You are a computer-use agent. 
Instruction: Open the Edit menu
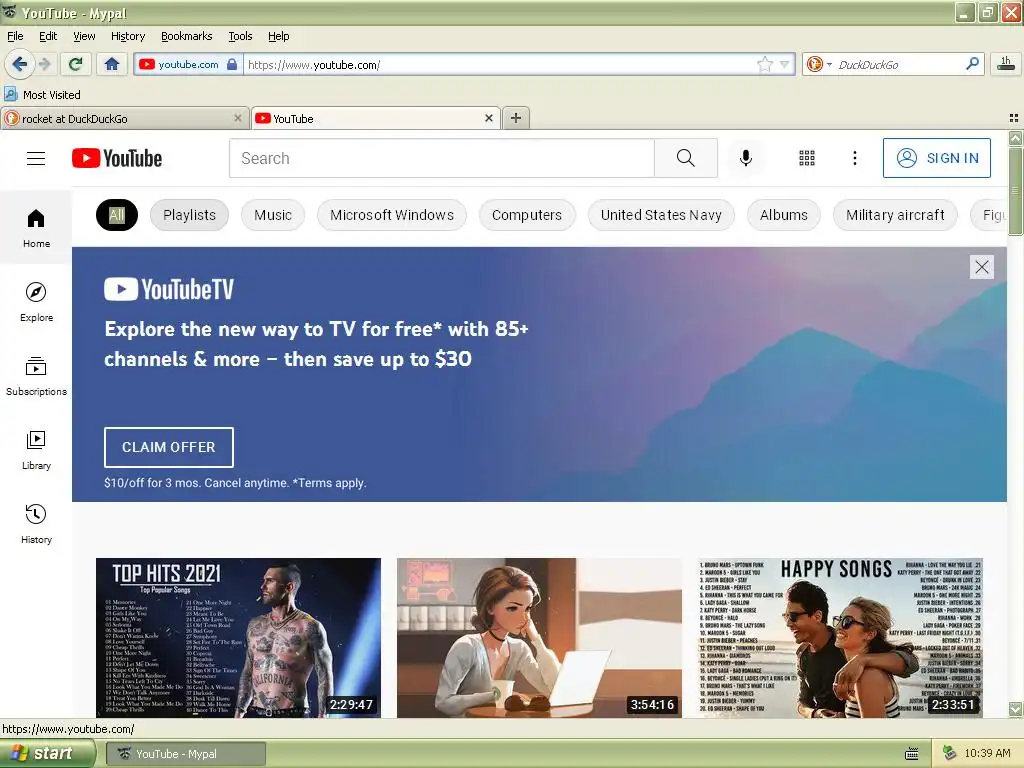tap(48, 36)
